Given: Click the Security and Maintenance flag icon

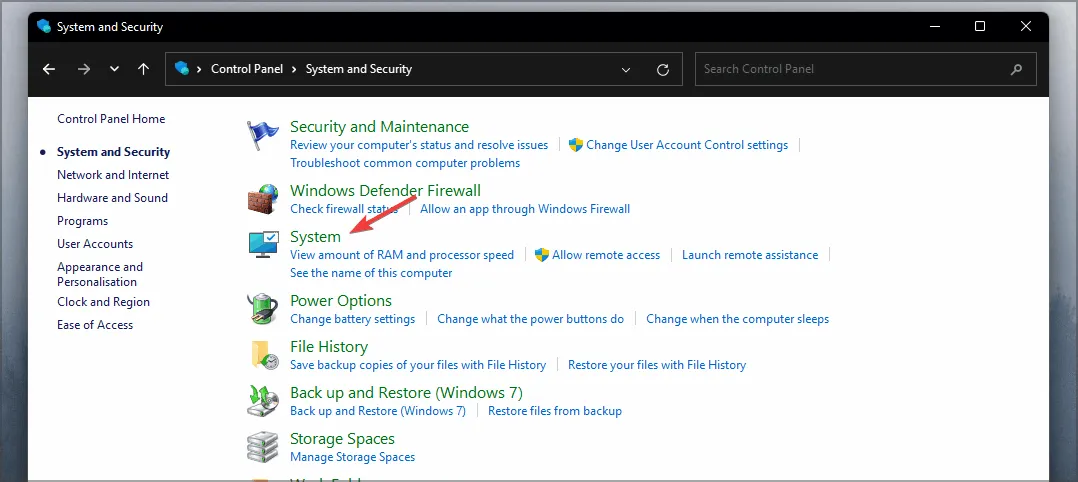Looking at the screenshot, I should pyautogui.click(x=263, y=137).
